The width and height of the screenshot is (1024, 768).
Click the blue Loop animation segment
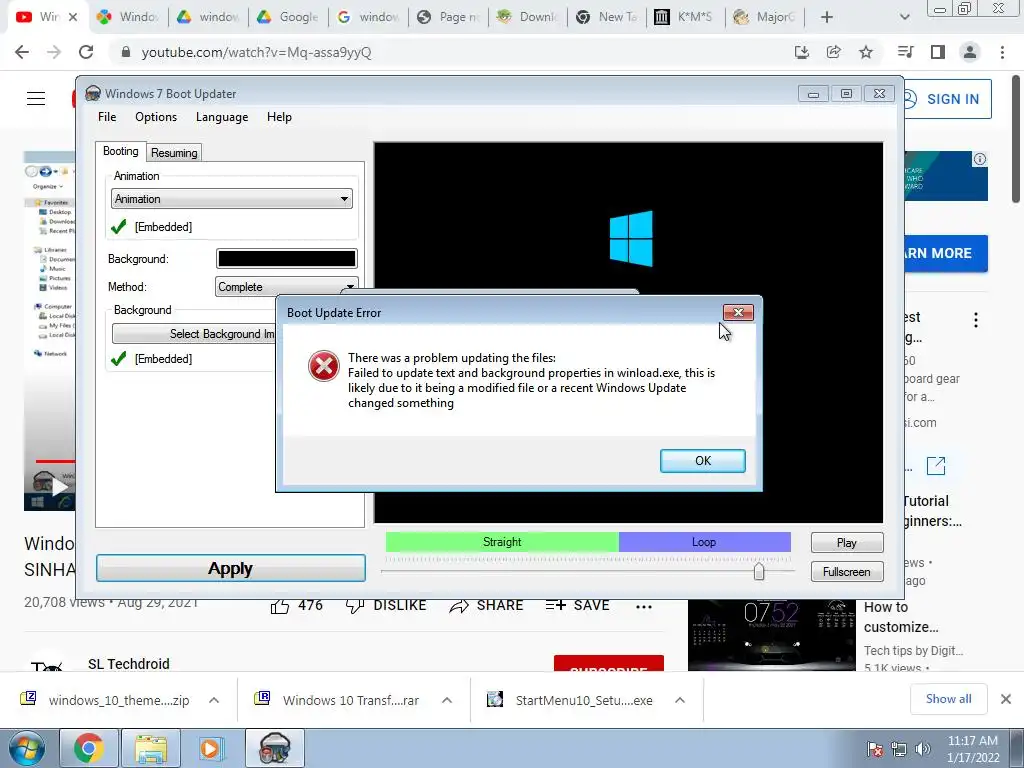pos(704,542)
